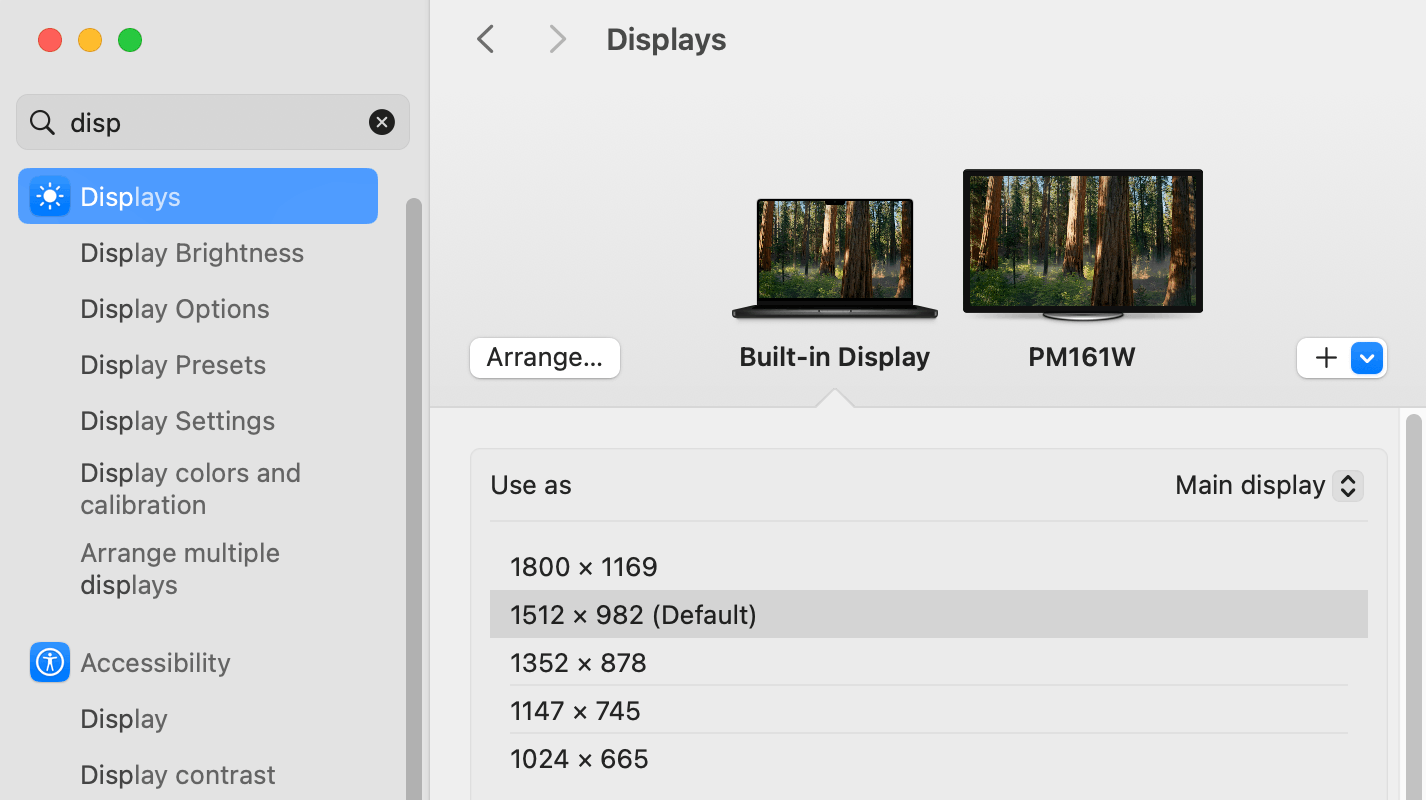The height and width of the screenshot is (800, 1426).
Task: Click the magnifying glass search icon
Action: pos(42,122)
